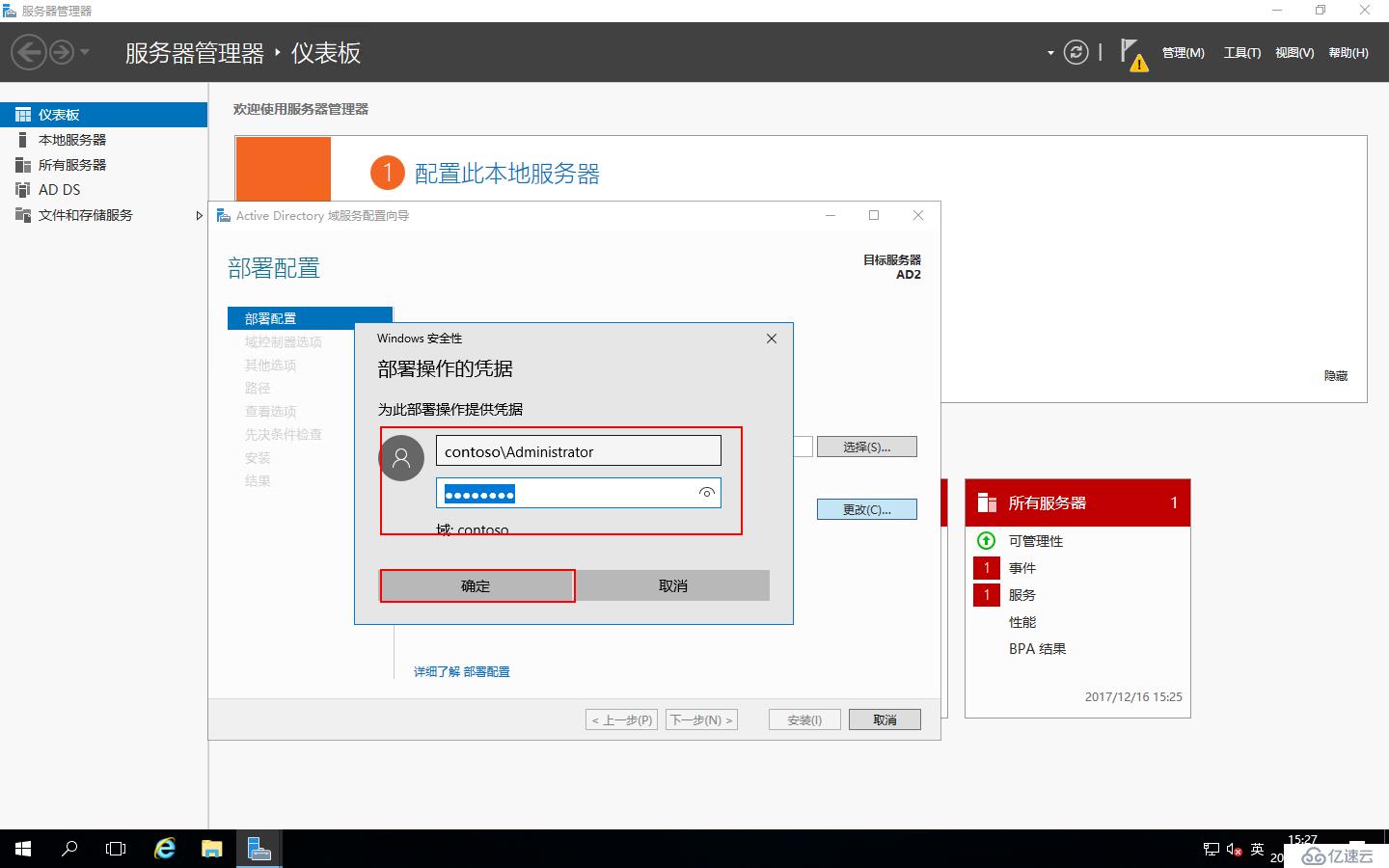Screen dimensions: 1389x868
Task: Maximize the AD 域服务配置向导 window
Action: pyautogui.click(x=874, y=216)
